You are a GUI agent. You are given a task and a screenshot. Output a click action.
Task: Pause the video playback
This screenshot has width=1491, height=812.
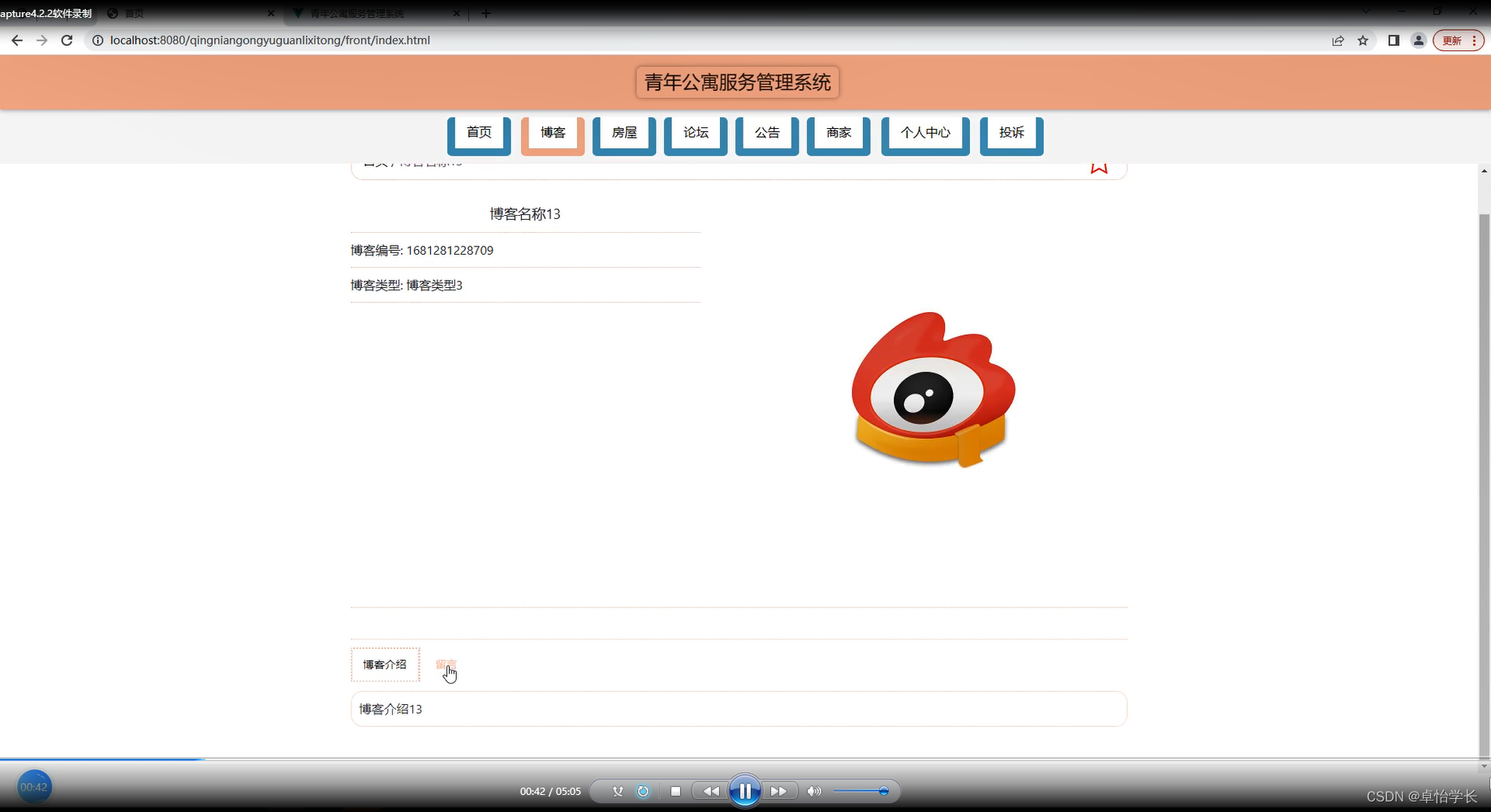tap(744, 791)
